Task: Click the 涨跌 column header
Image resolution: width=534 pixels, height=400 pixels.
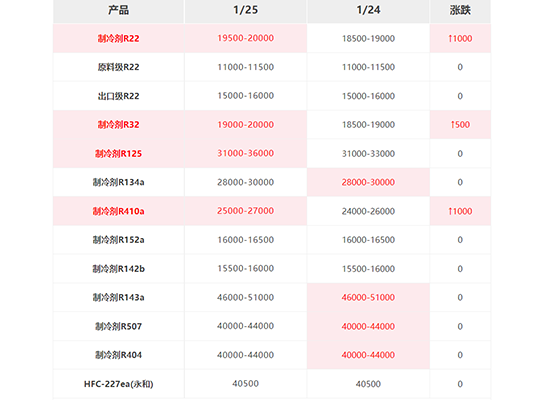Action: point(460,10)
